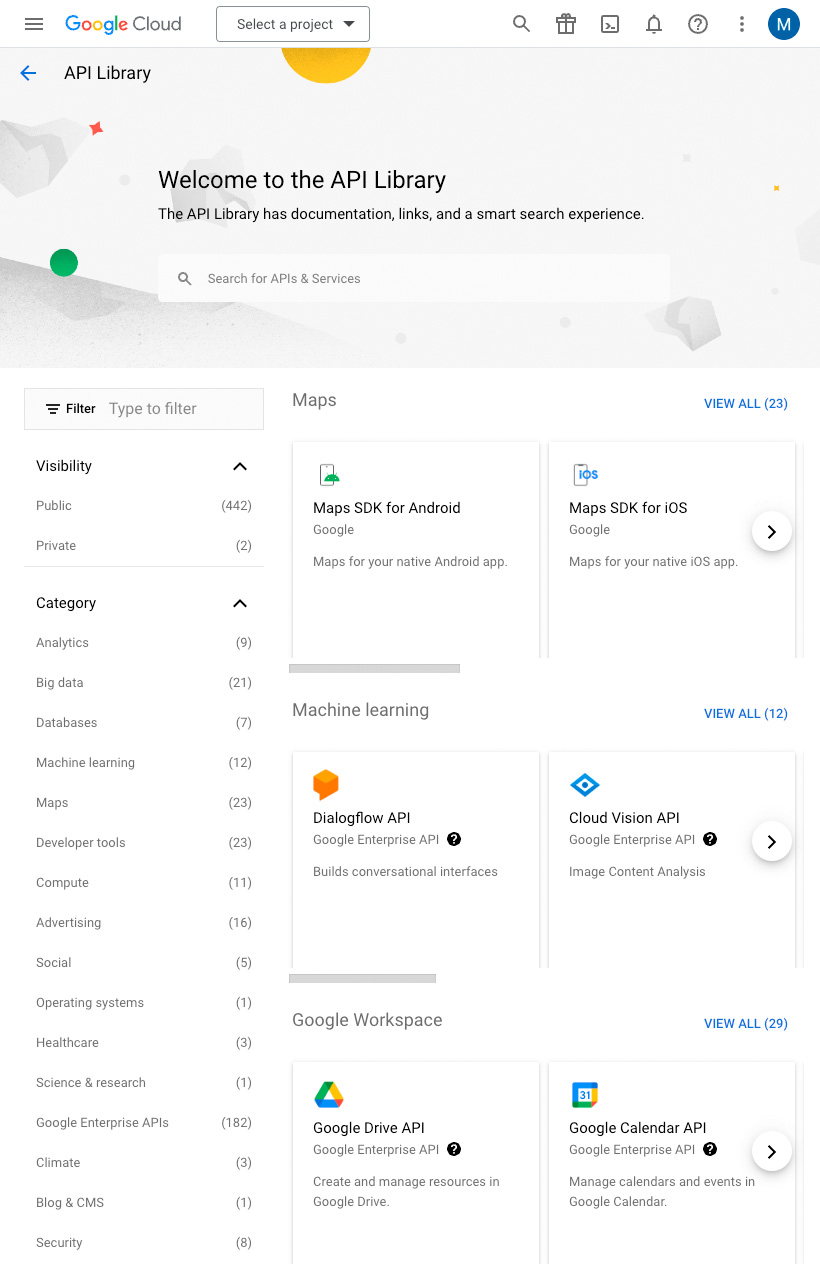
Task: Open the notifications bell
Action: 654,24
